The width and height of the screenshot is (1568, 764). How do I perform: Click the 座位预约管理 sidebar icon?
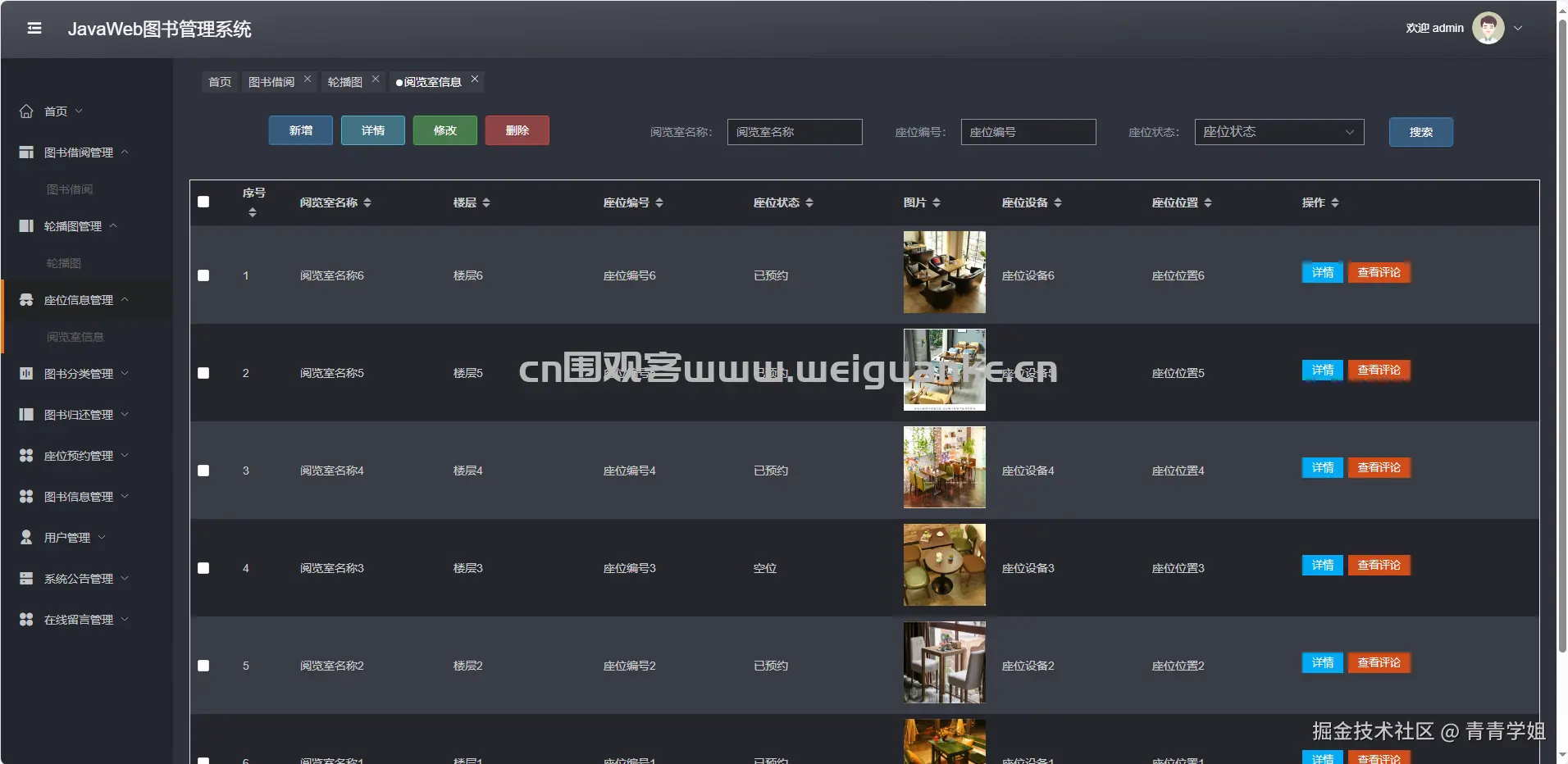[26, 456]
